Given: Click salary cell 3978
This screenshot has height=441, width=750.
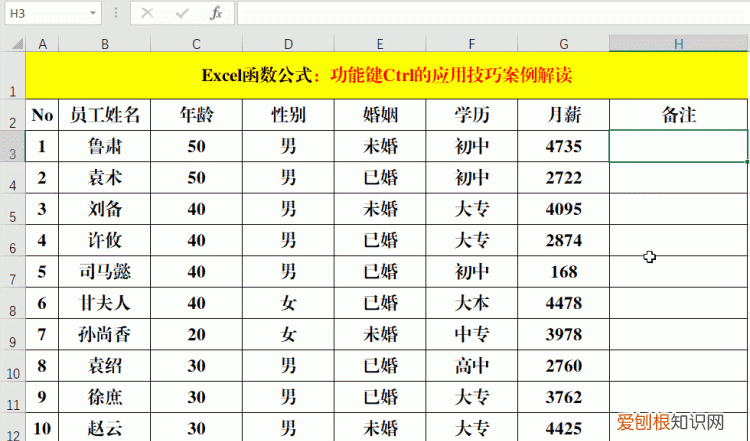Looking at the screenshot, I should pos(563,334).
